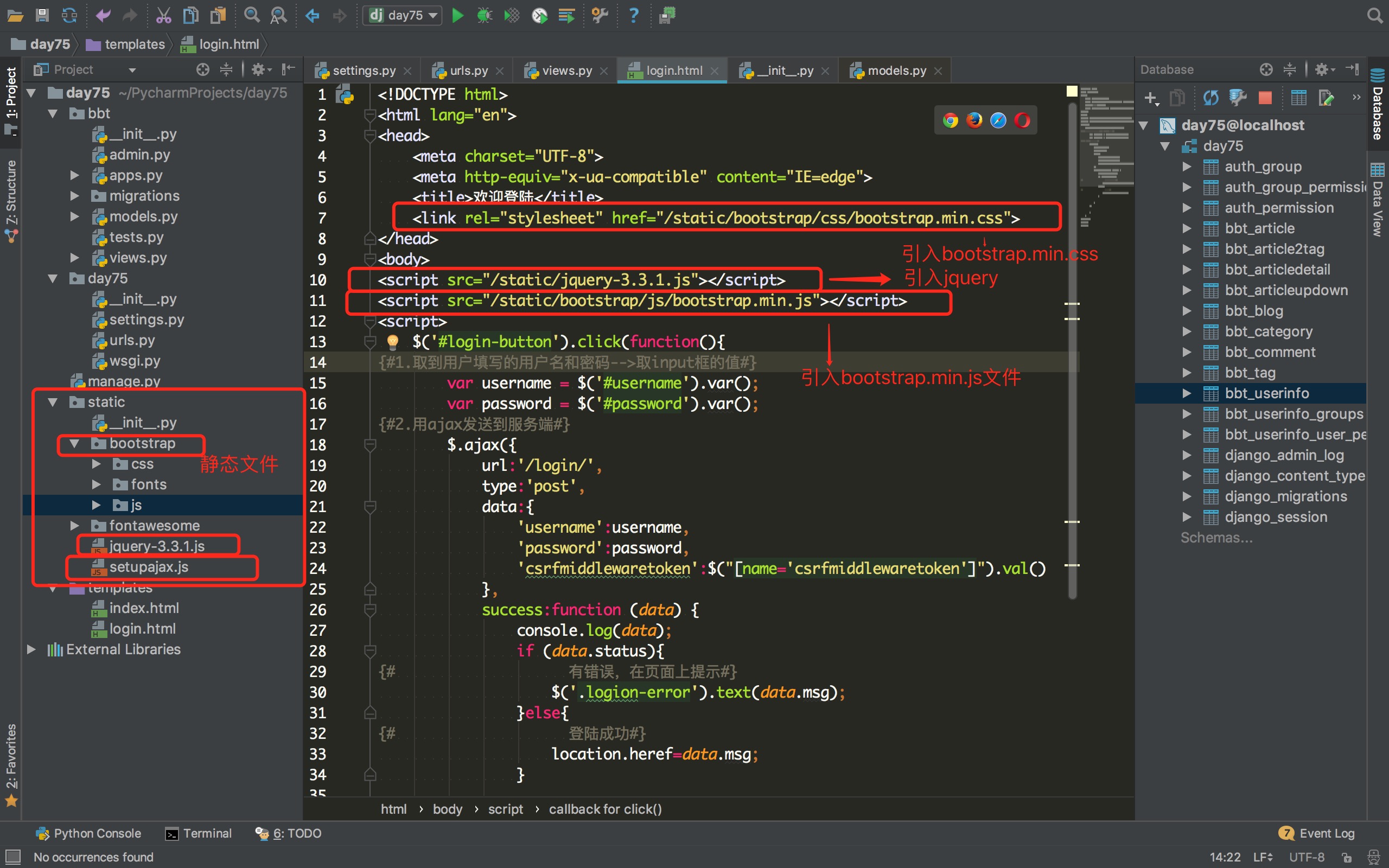This screenshot has width=1389, height=868.
Task: Open the 6: TODO tool window
Action: (x=288, y=833)
